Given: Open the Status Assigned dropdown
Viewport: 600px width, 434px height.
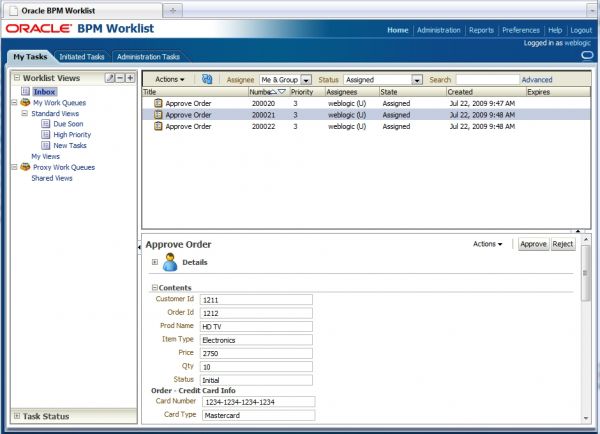Looking at the screenshot, I should (417, 80).
